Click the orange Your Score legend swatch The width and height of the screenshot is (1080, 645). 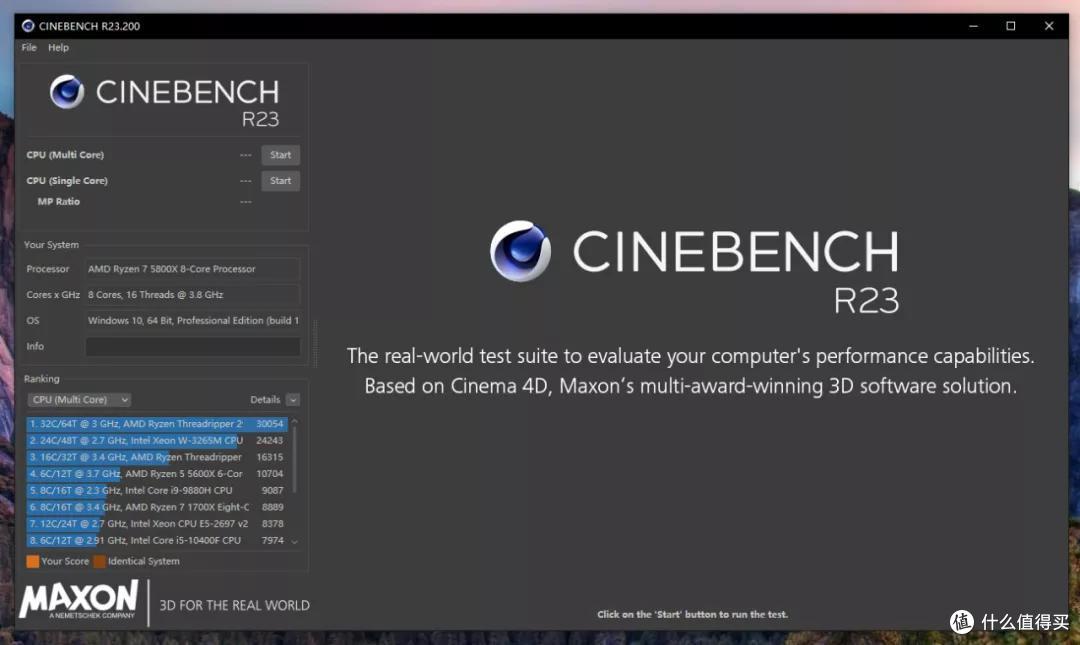(32, 562)
